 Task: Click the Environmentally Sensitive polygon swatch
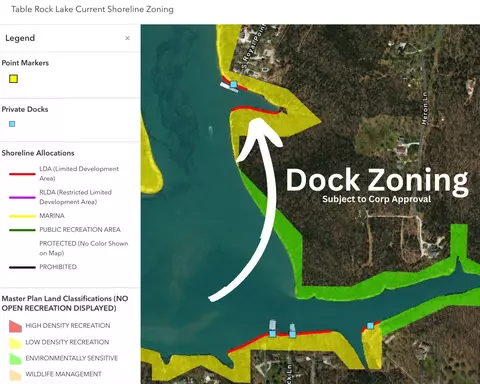click(x=15, y=359)
